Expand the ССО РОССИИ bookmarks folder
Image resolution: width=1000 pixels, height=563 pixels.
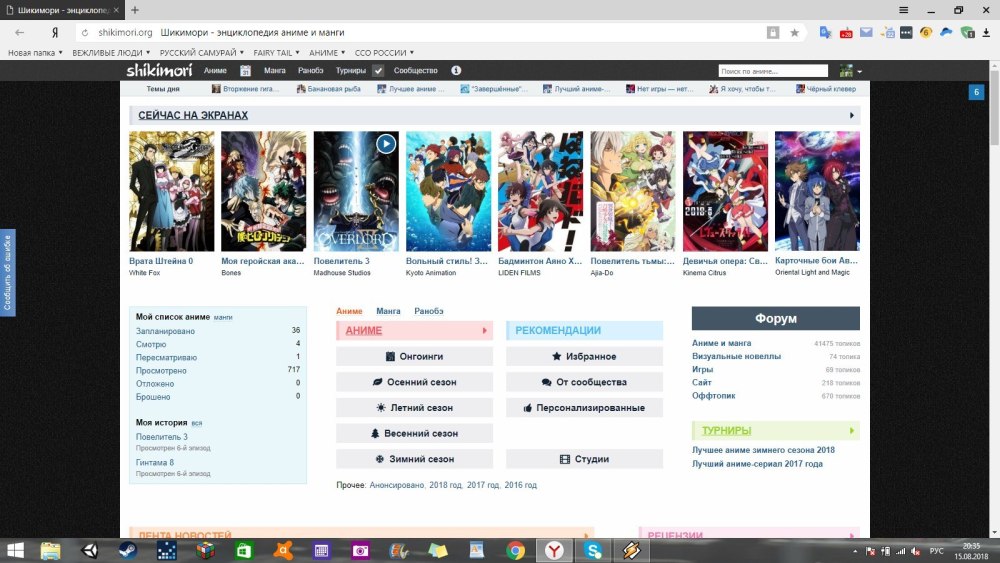pos(384,53)
